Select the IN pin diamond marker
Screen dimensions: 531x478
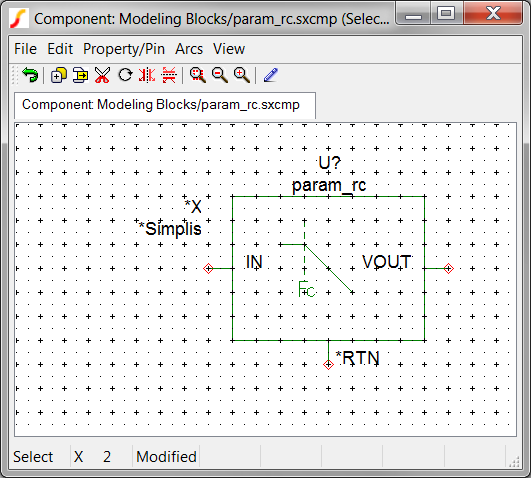pos(208,268)
